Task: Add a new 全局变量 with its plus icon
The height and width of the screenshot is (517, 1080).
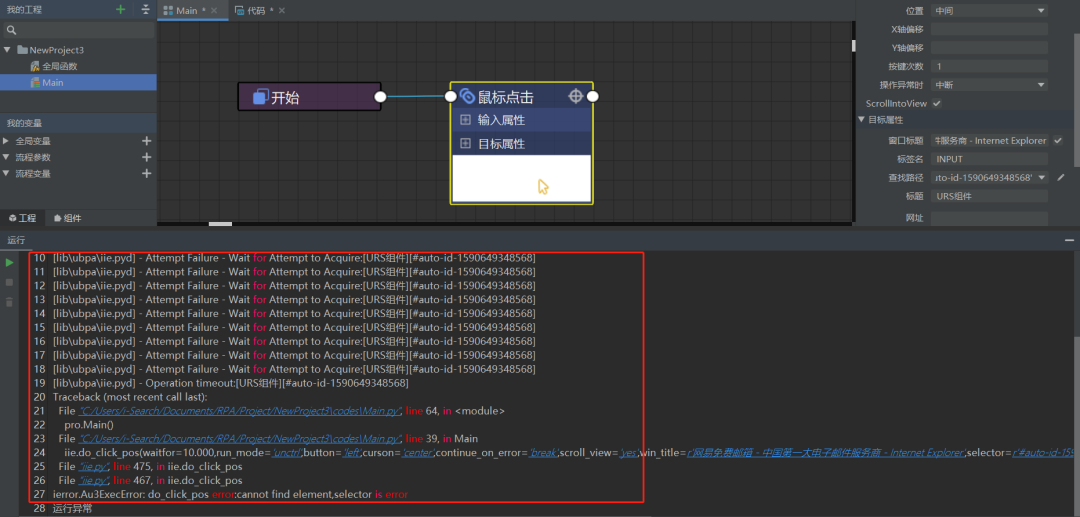Action: pos(147,141)
